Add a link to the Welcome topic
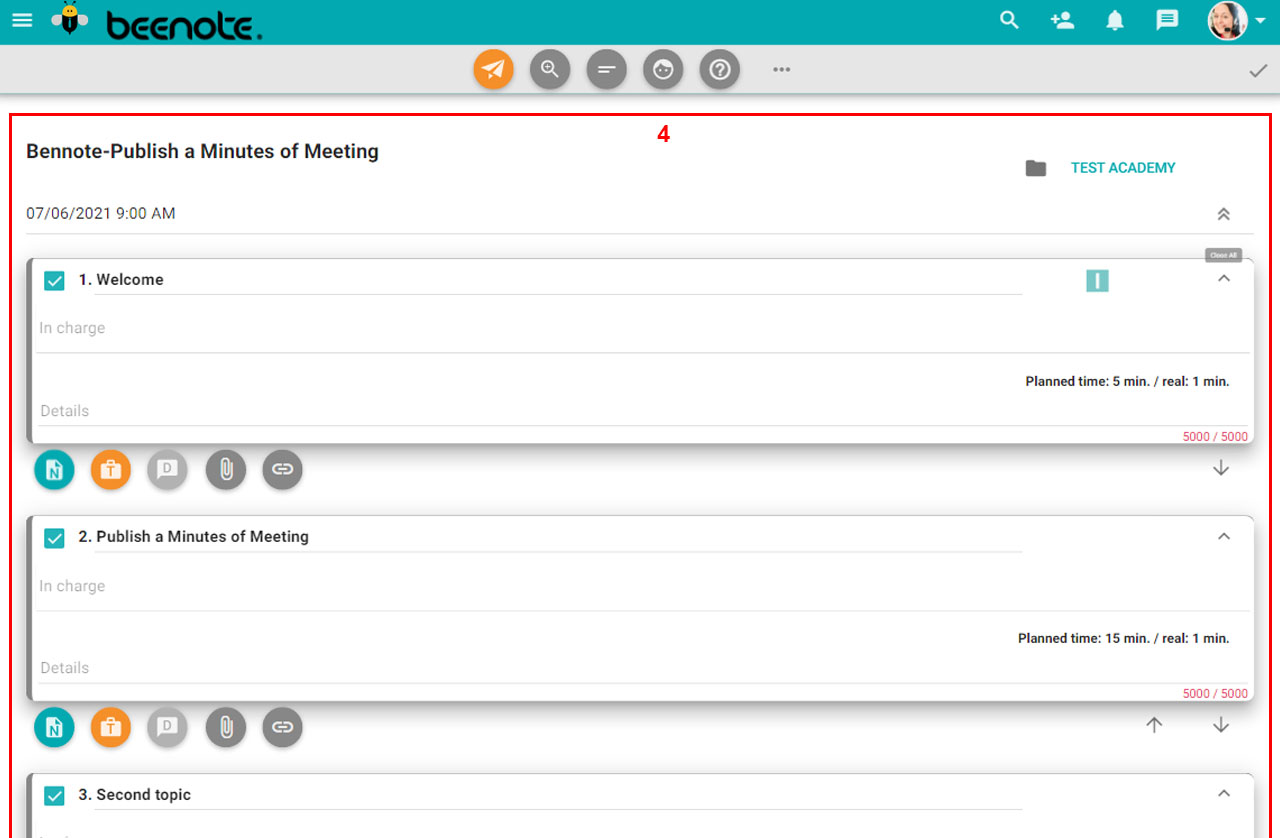1280x838 pixels. pyautogui.click(x=283, y=470)
